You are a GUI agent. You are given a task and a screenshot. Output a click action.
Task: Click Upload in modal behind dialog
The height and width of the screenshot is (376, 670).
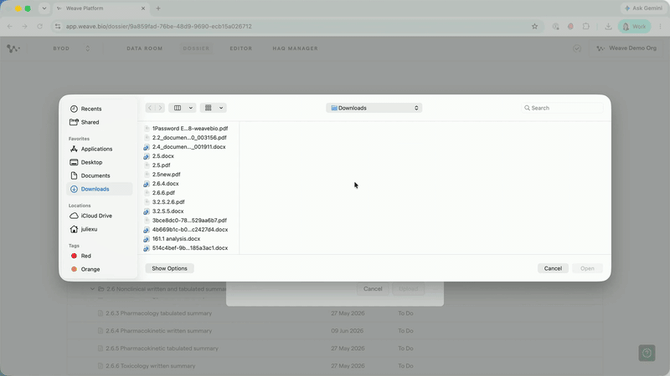pyautogui.click(x=408, y=289)
